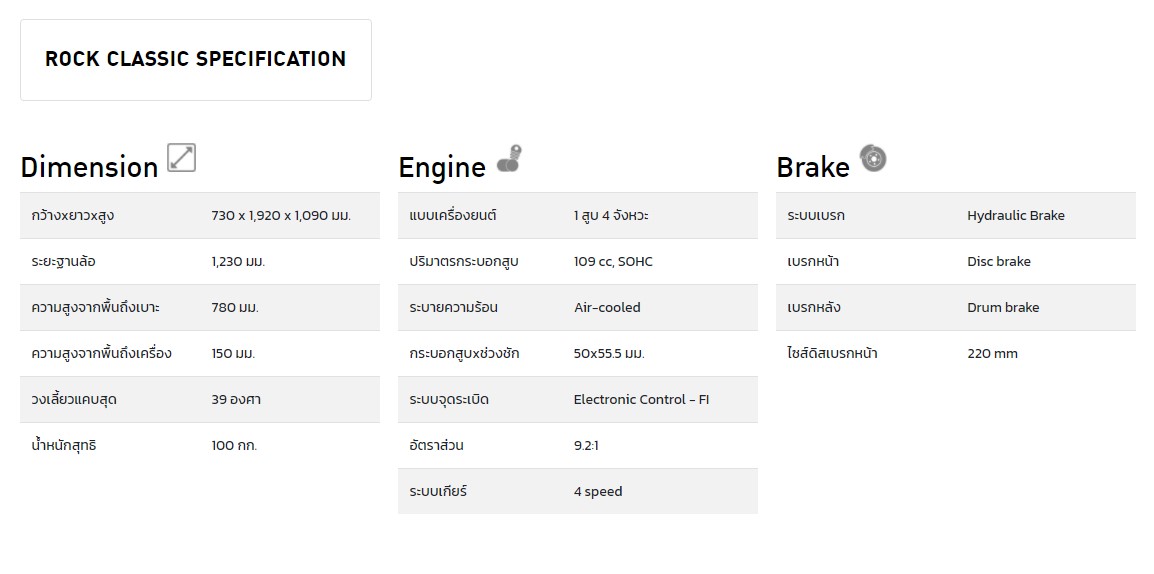Click the label ระยะฐานล้อ
Image resolution: width=1154 pixels, height=574 pixels.
(64, 261)
